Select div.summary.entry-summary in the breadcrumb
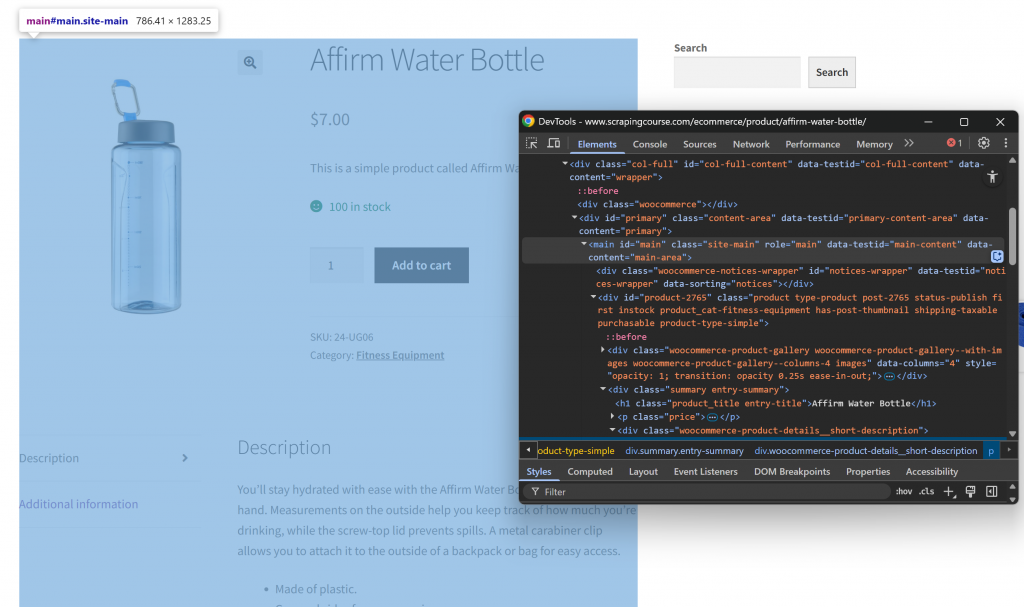The image size is (1024, 607). tap(684, 451)
